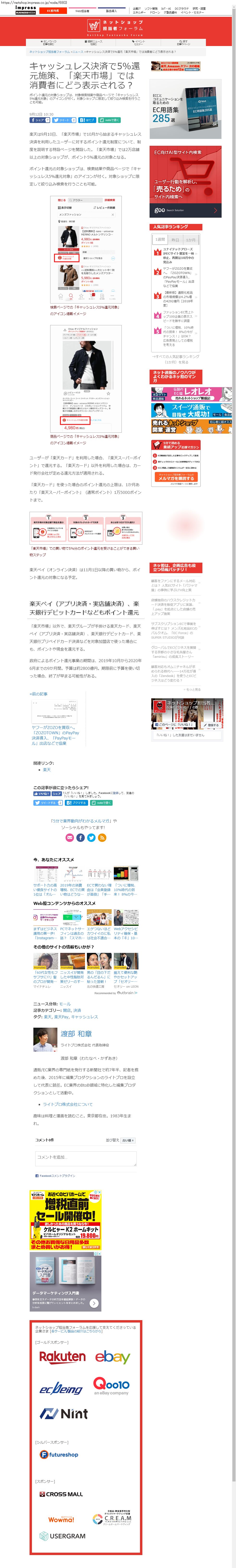Image resolution: width=236 pixels, height=1568 pixels.
Task: Click the author photo of 渡部 和章
Action: (x=45, y=1040)
